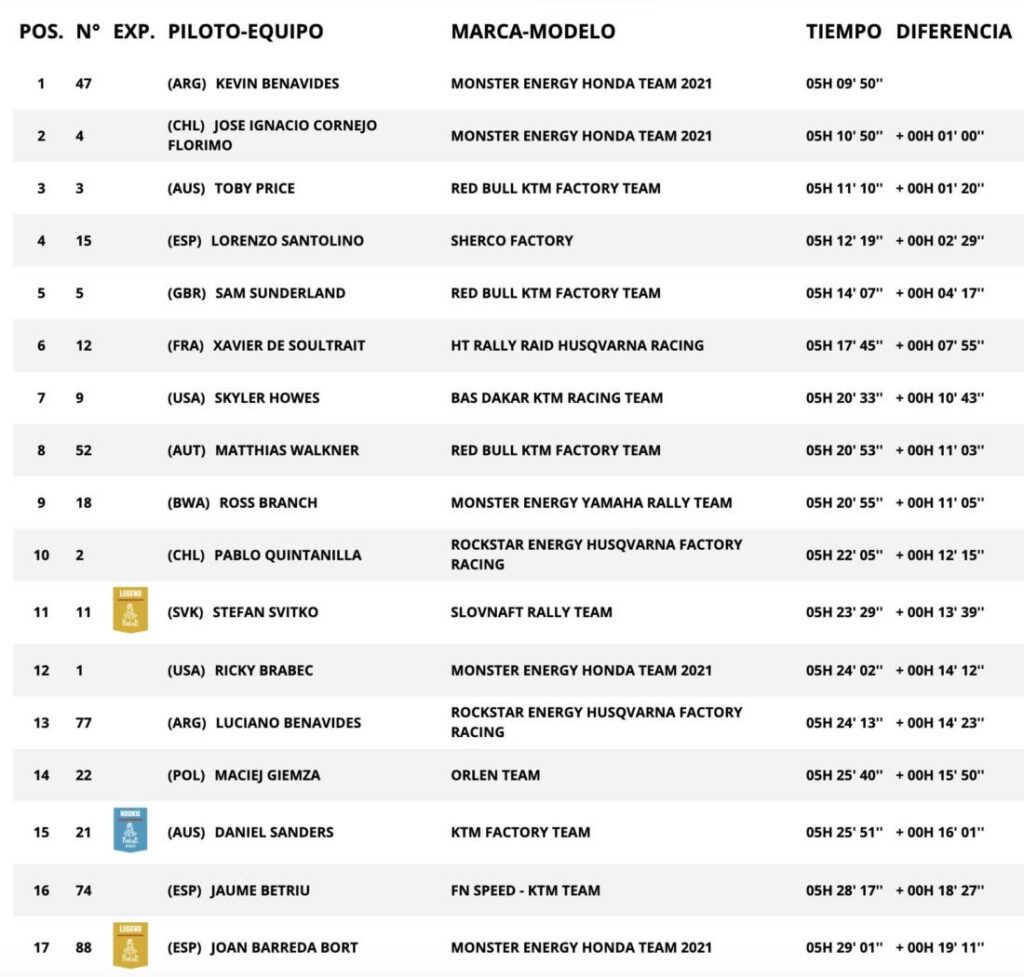This screenshot has height=977, width=1024.
Task: Select Xavier de Soultrait's name
Action: tap(289, 345)
